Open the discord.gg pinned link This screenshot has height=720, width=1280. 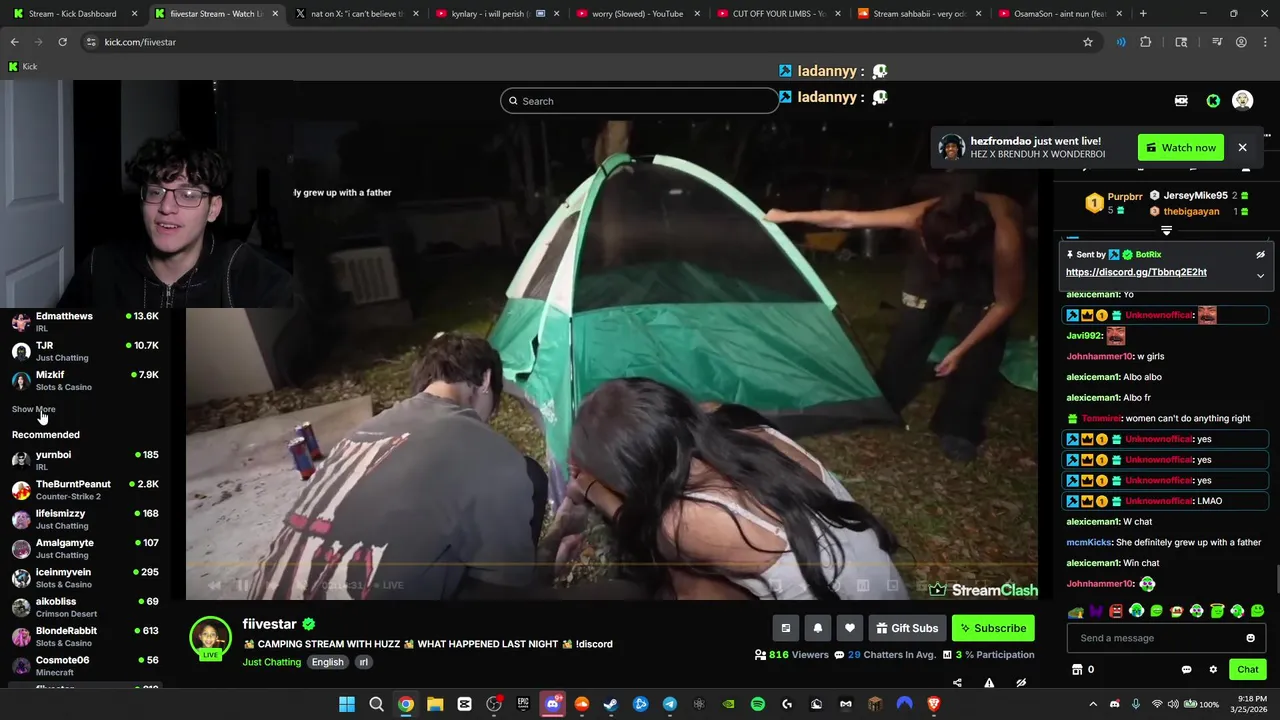coord(1136,272)
